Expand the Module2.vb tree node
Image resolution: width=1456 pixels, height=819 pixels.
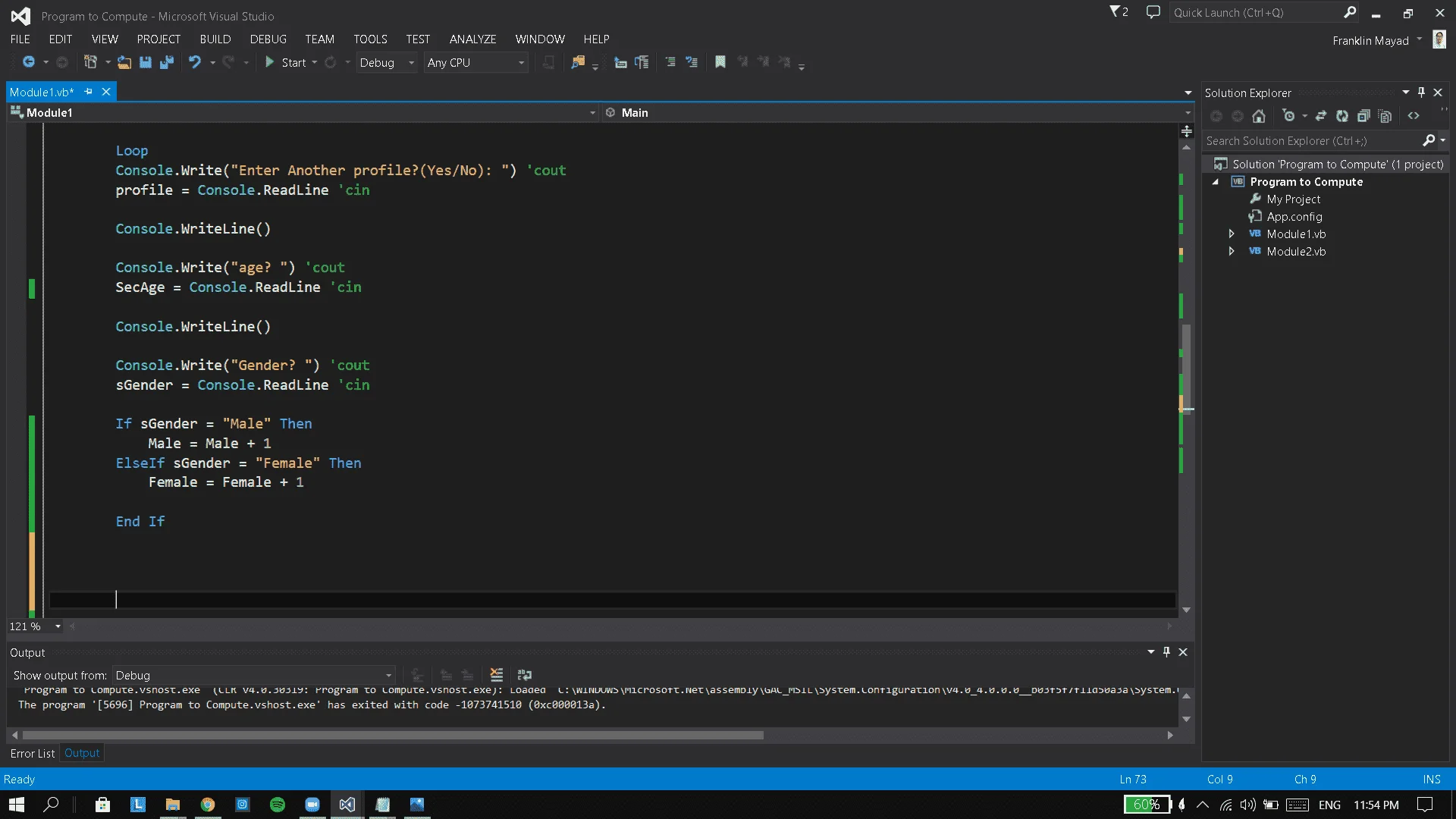[x=1232, y=252]
